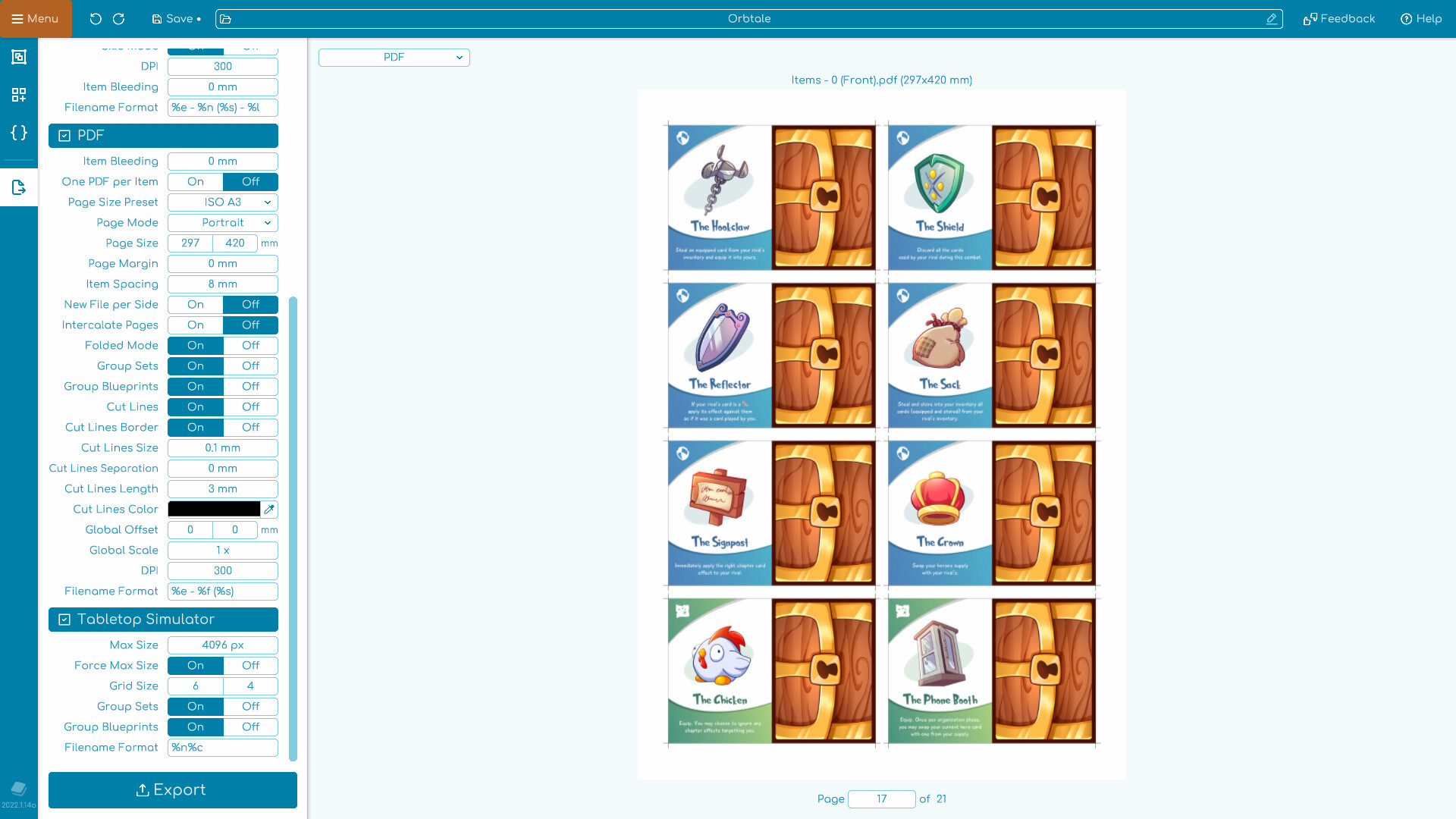Select the PDF export format dropdown
Screen dimensions: 1456x819
(x=393, y=57)
